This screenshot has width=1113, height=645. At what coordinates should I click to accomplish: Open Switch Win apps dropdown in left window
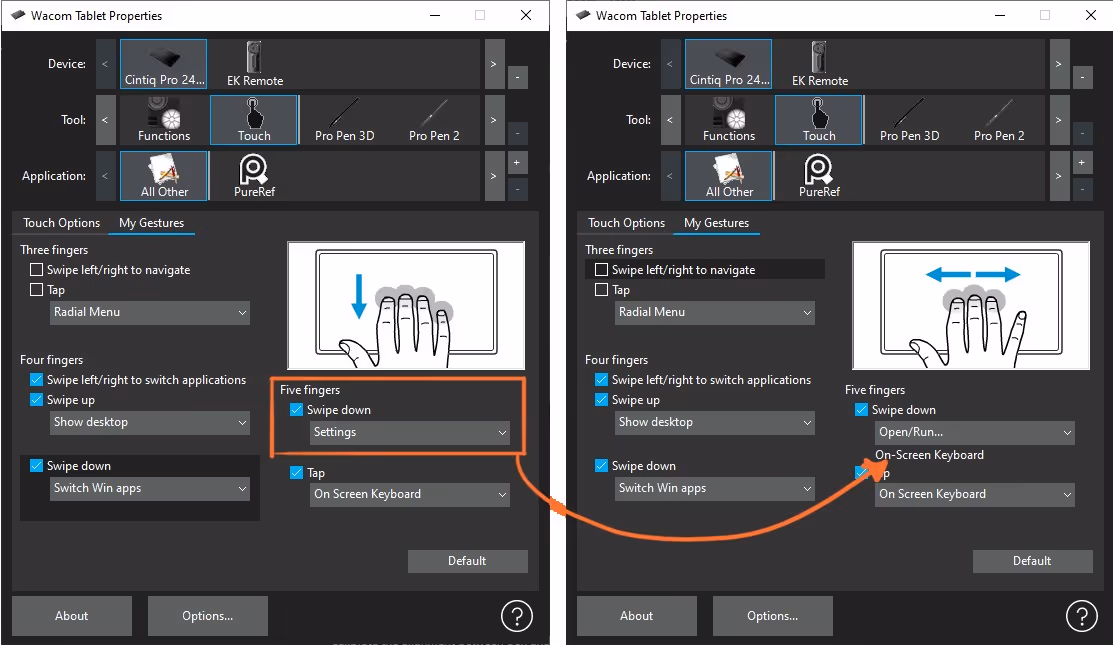pyautogui.click(x=150, y=488)
